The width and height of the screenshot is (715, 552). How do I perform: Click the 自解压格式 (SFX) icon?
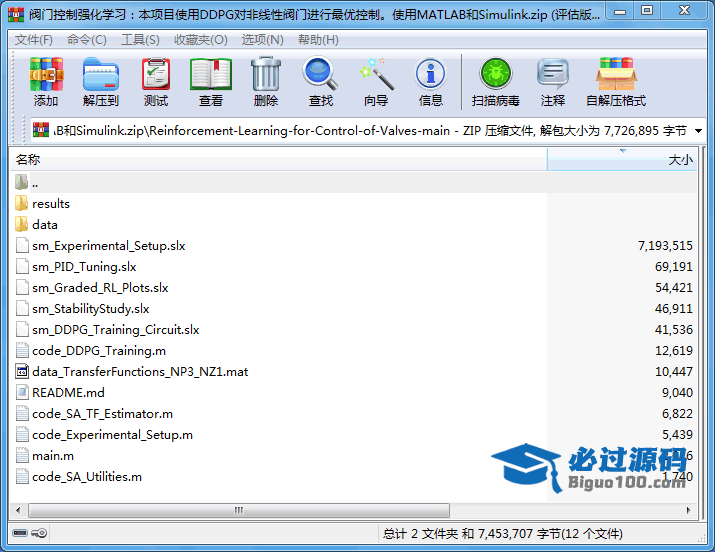[x=616, y=74]
